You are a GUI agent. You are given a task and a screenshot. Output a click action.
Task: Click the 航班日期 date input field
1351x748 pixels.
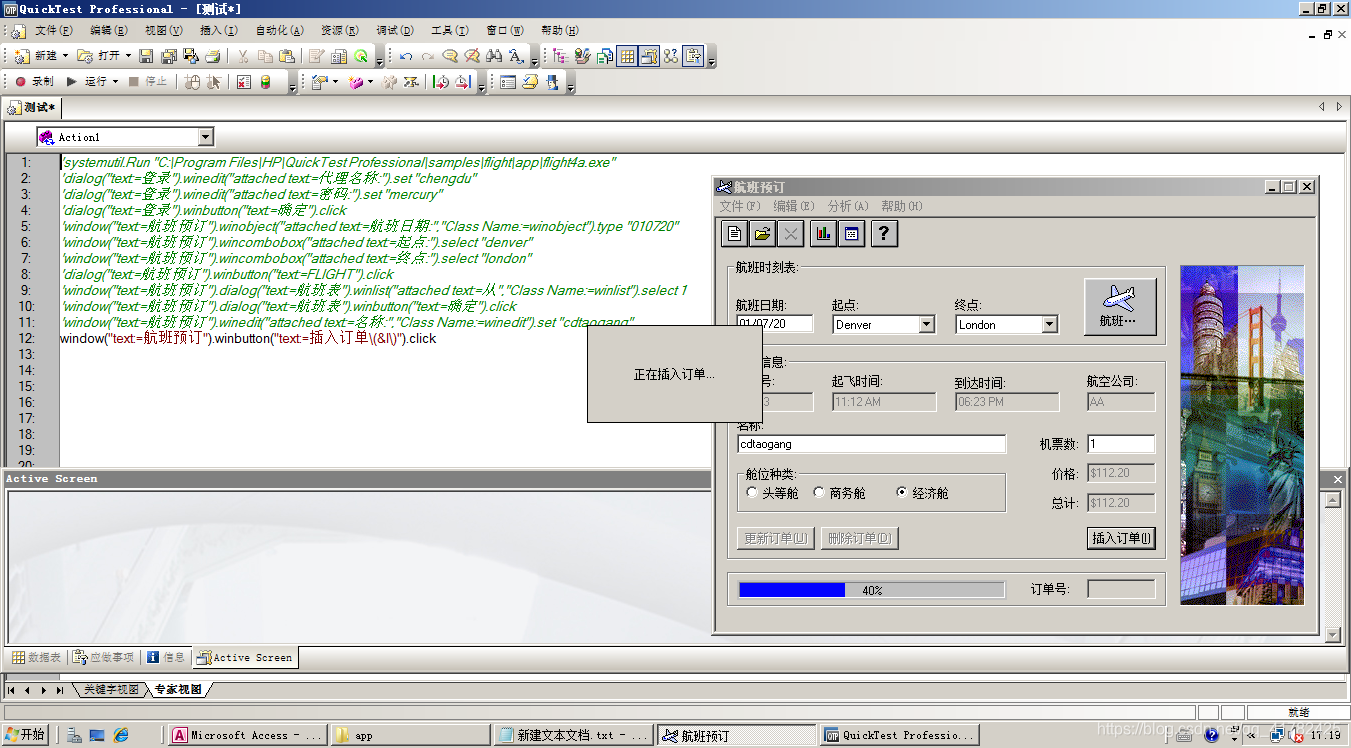coord(775,324)
